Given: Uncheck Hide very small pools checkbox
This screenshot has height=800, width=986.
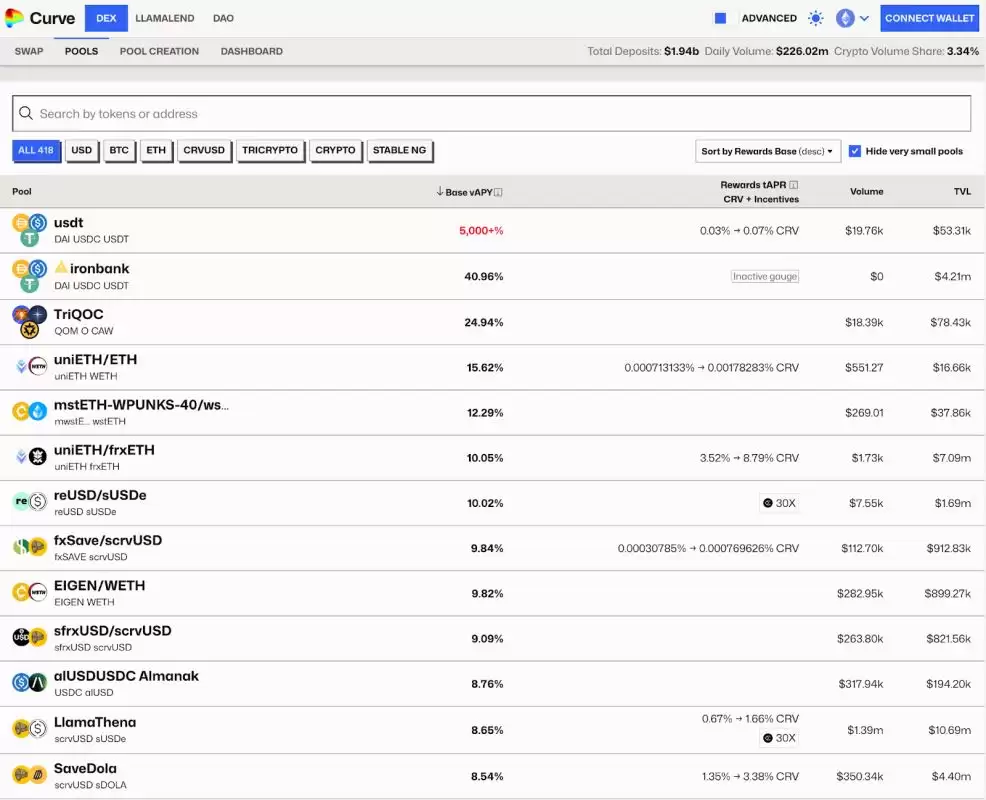Looking at the screenshot, I should pos(855,151).
